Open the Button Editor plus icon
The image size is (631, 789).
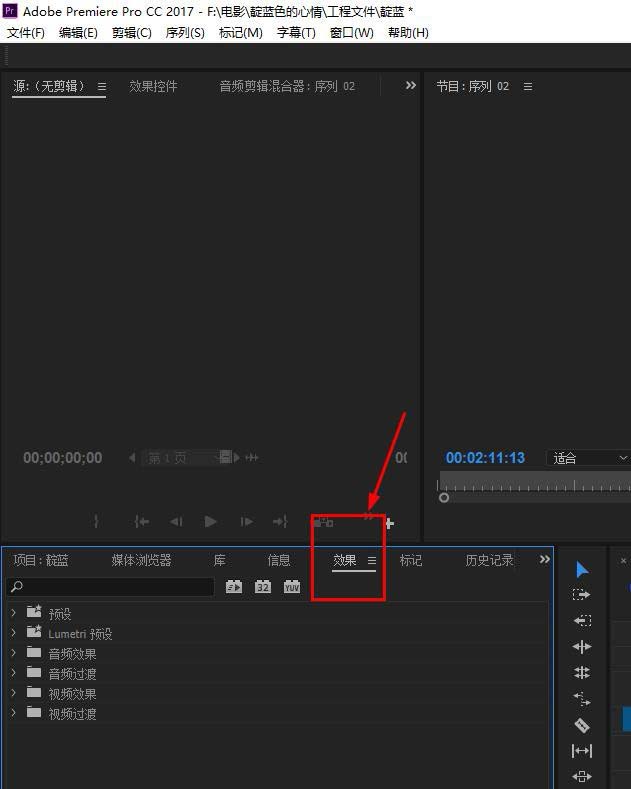click(x=389, y=524)
